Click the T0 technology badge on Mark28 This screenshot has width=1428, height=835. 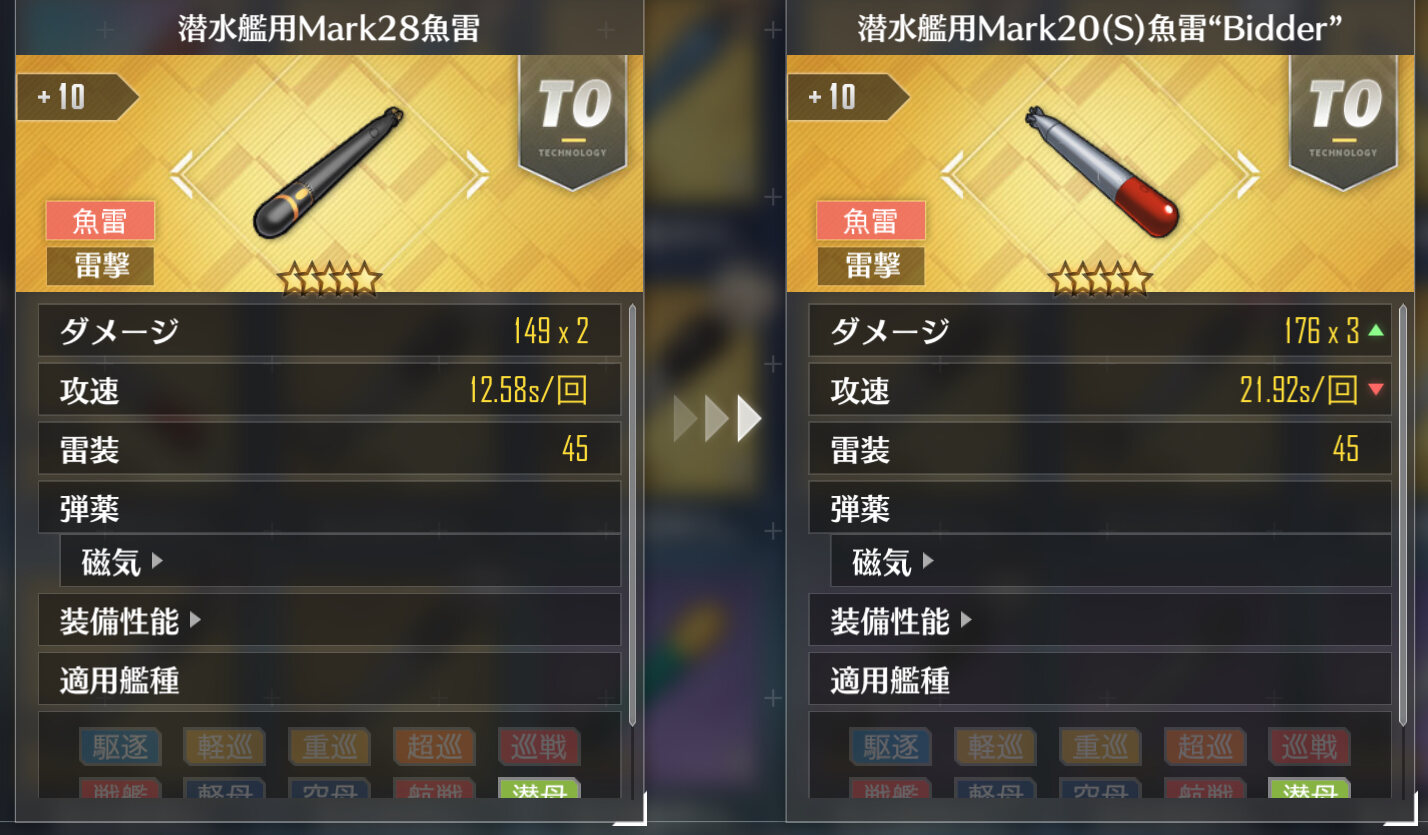coord(572,120)
